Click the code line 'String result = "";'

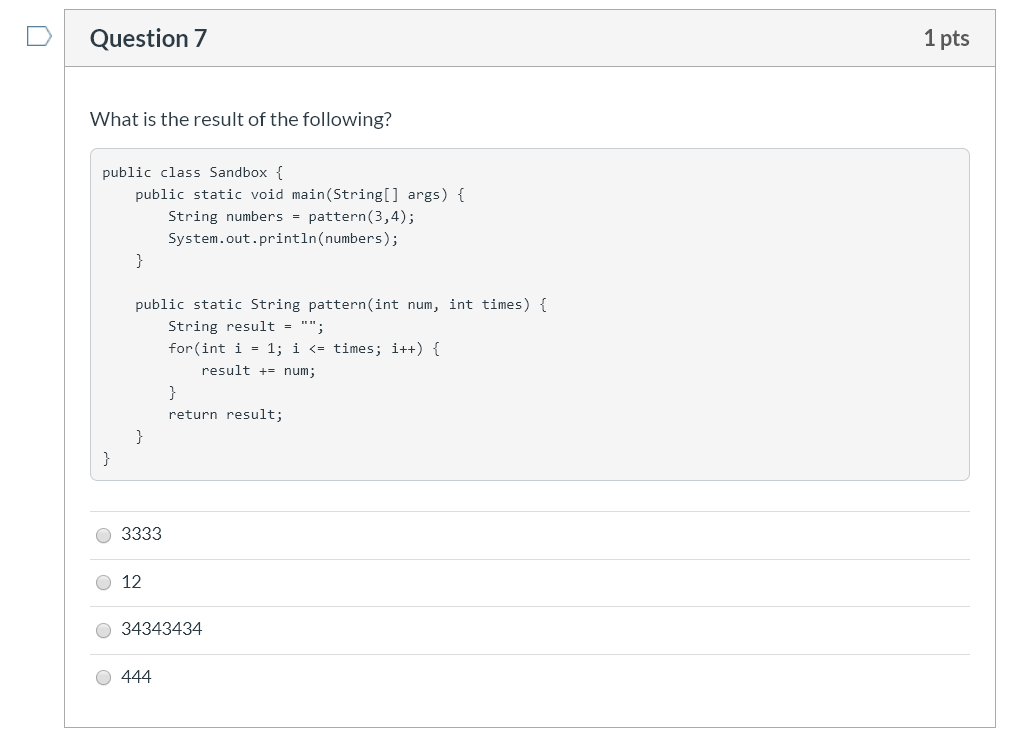tap(246, 326)
